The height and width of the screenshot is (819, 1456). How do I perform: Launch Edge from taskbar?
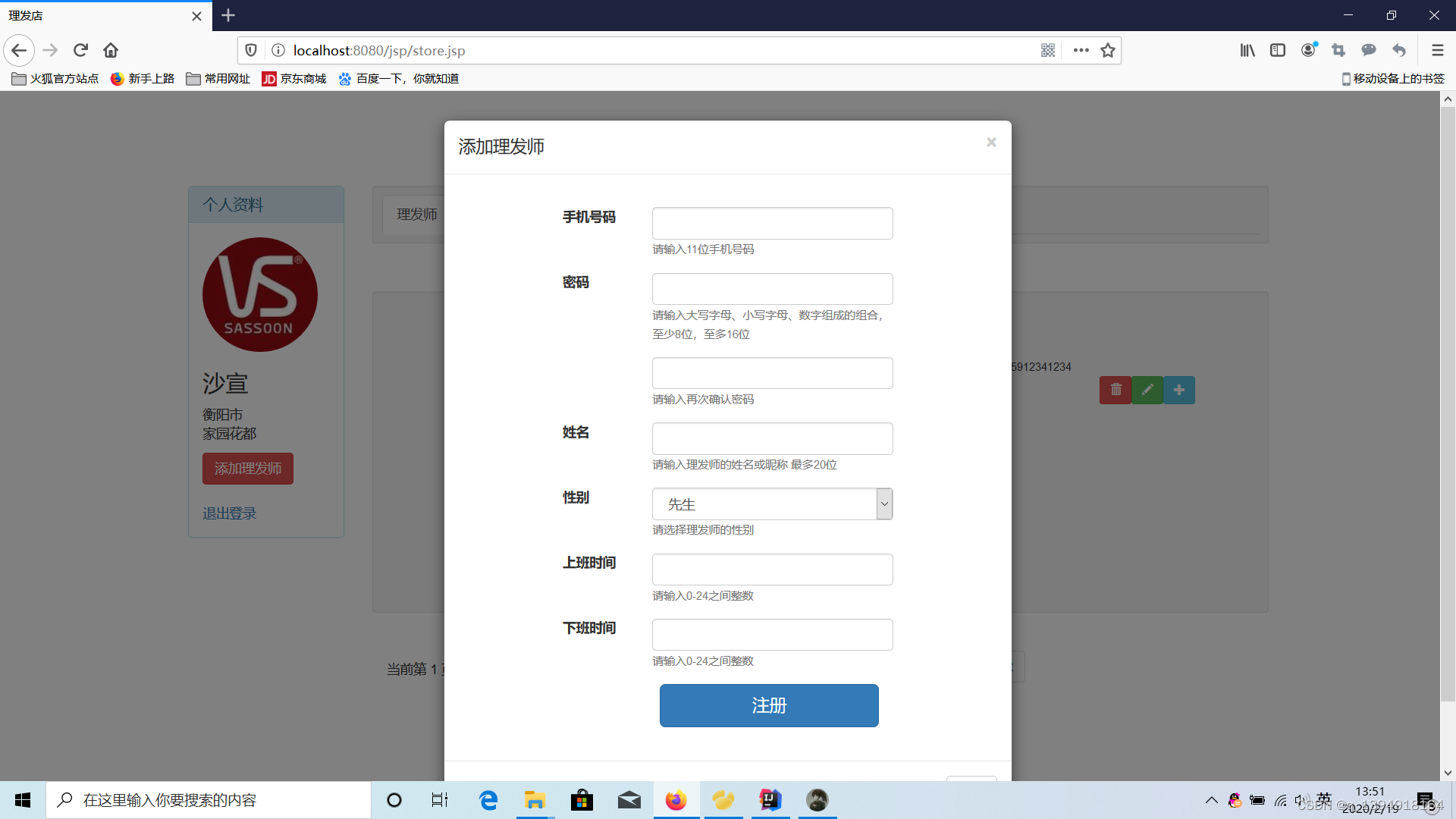(x=488, y=800)
